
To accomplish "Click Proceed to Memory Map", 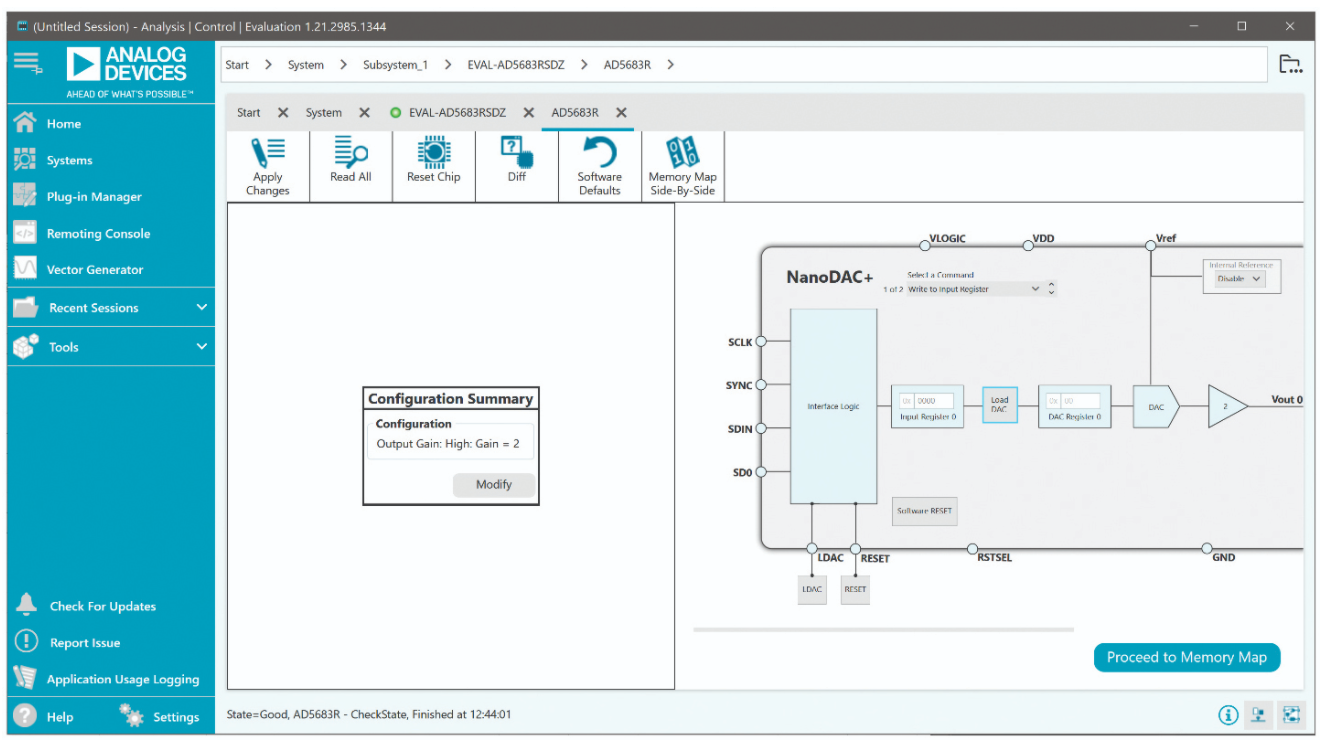I will pos(1187,657).
